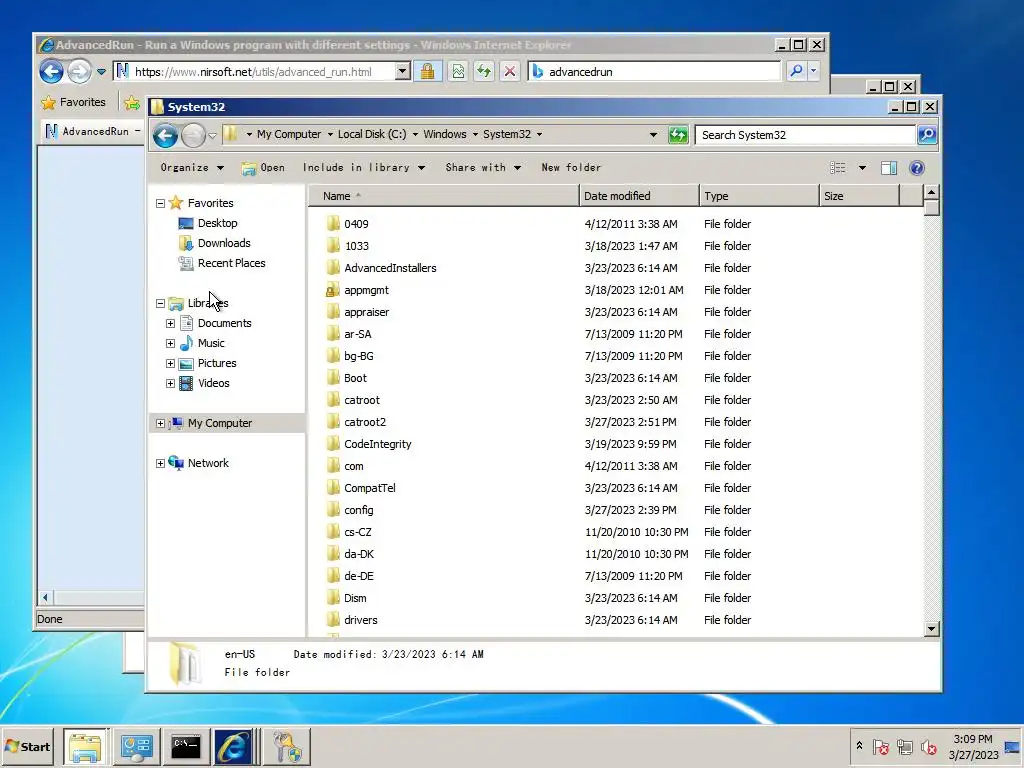Change the view with the views icon
Viewport: 1024px width, 768px height.
[838, 168]
